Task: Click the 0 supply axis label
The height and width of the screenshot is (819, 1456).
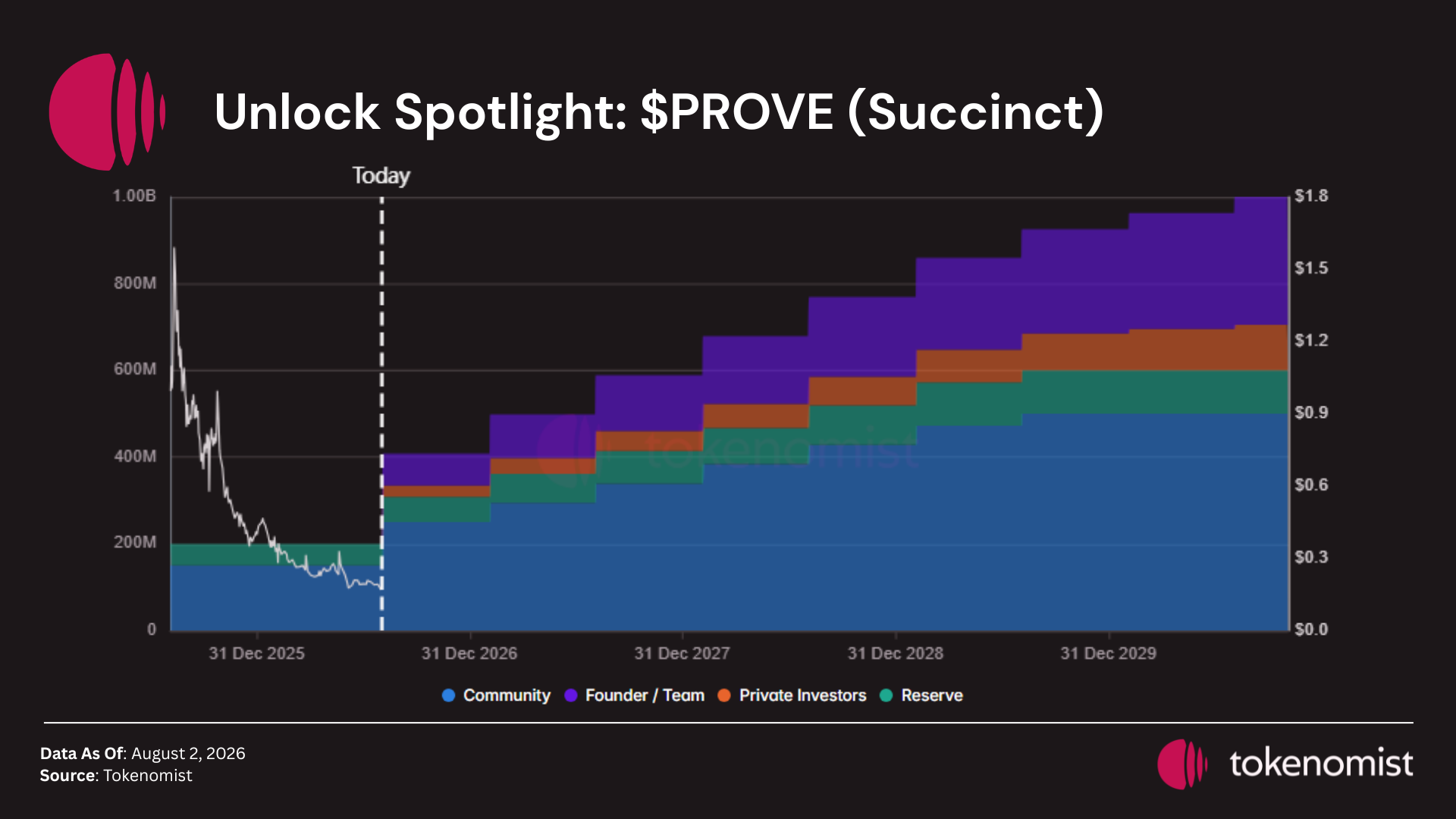Action: pos(152,629)
